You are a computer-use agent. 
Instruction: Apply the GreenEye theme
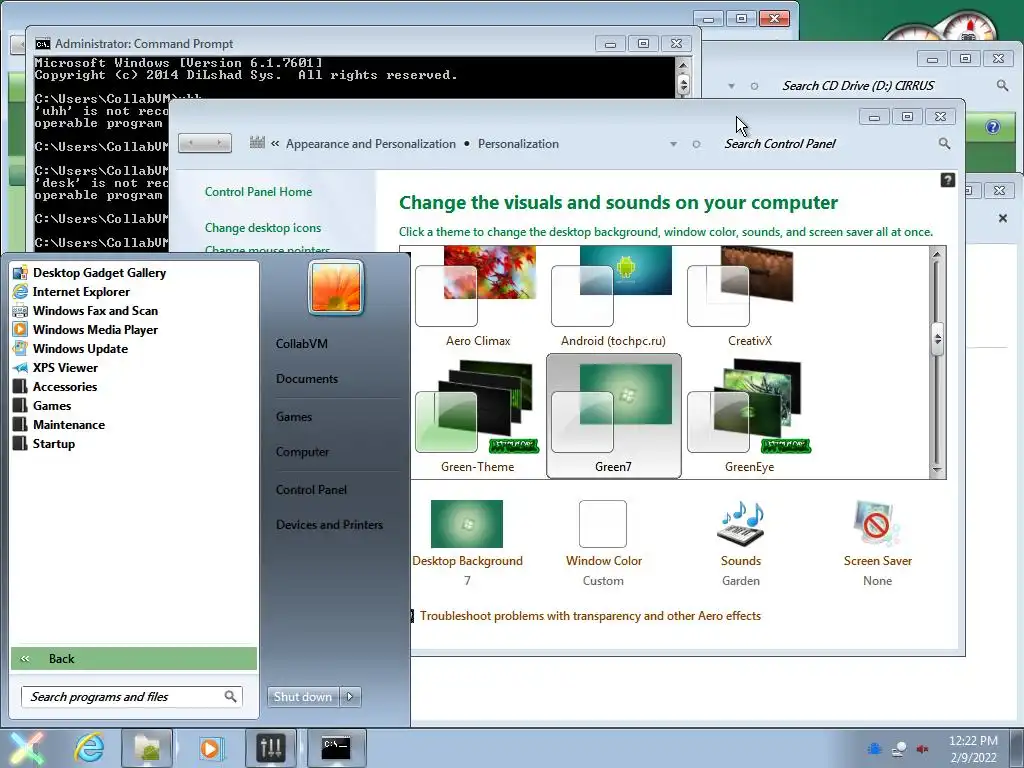click(x=750, y=416)
